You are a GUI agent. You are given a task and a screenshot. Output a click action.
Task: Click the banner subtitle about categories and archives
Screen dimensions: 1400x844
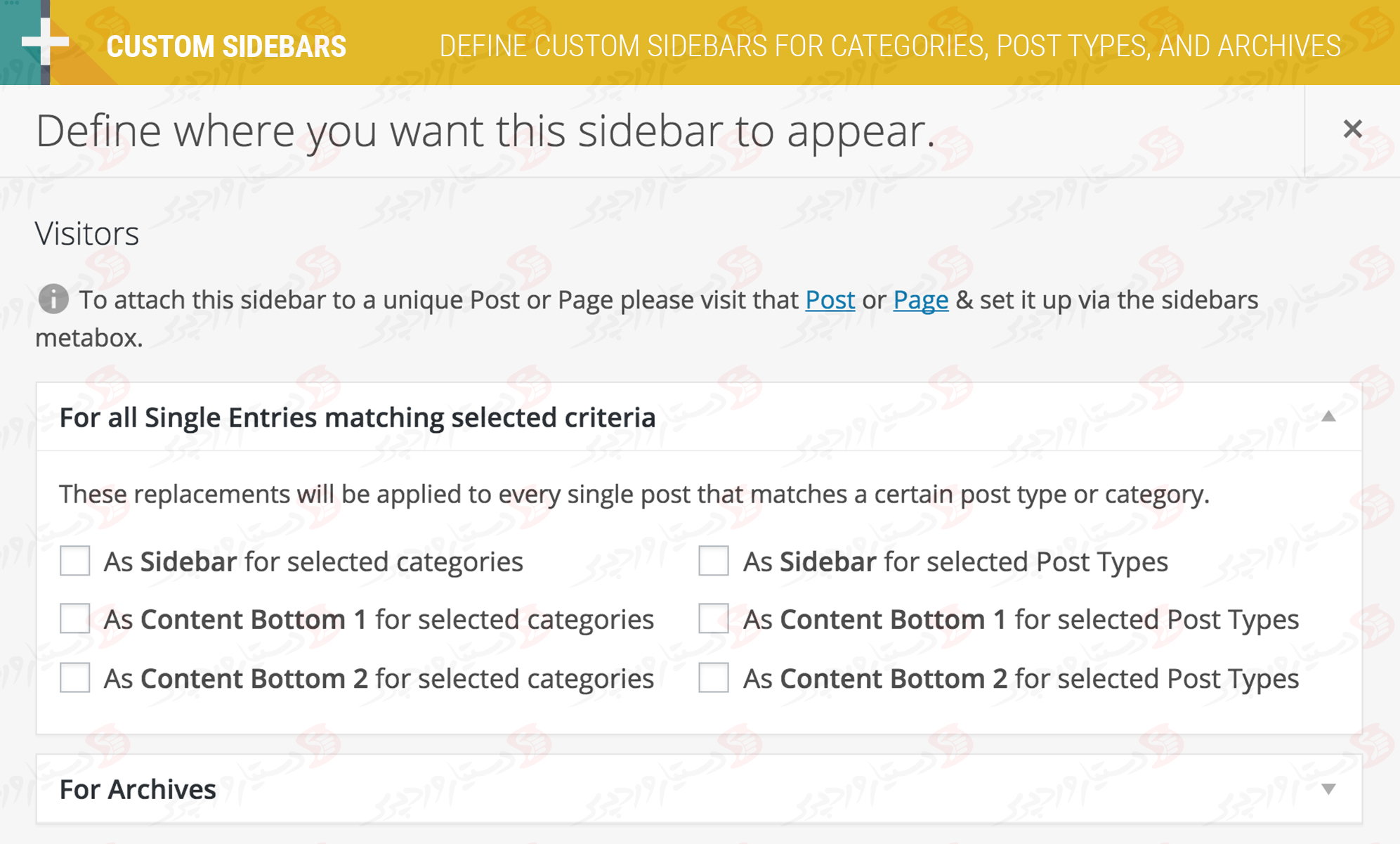pyautogui.click(x=889, y=46)
